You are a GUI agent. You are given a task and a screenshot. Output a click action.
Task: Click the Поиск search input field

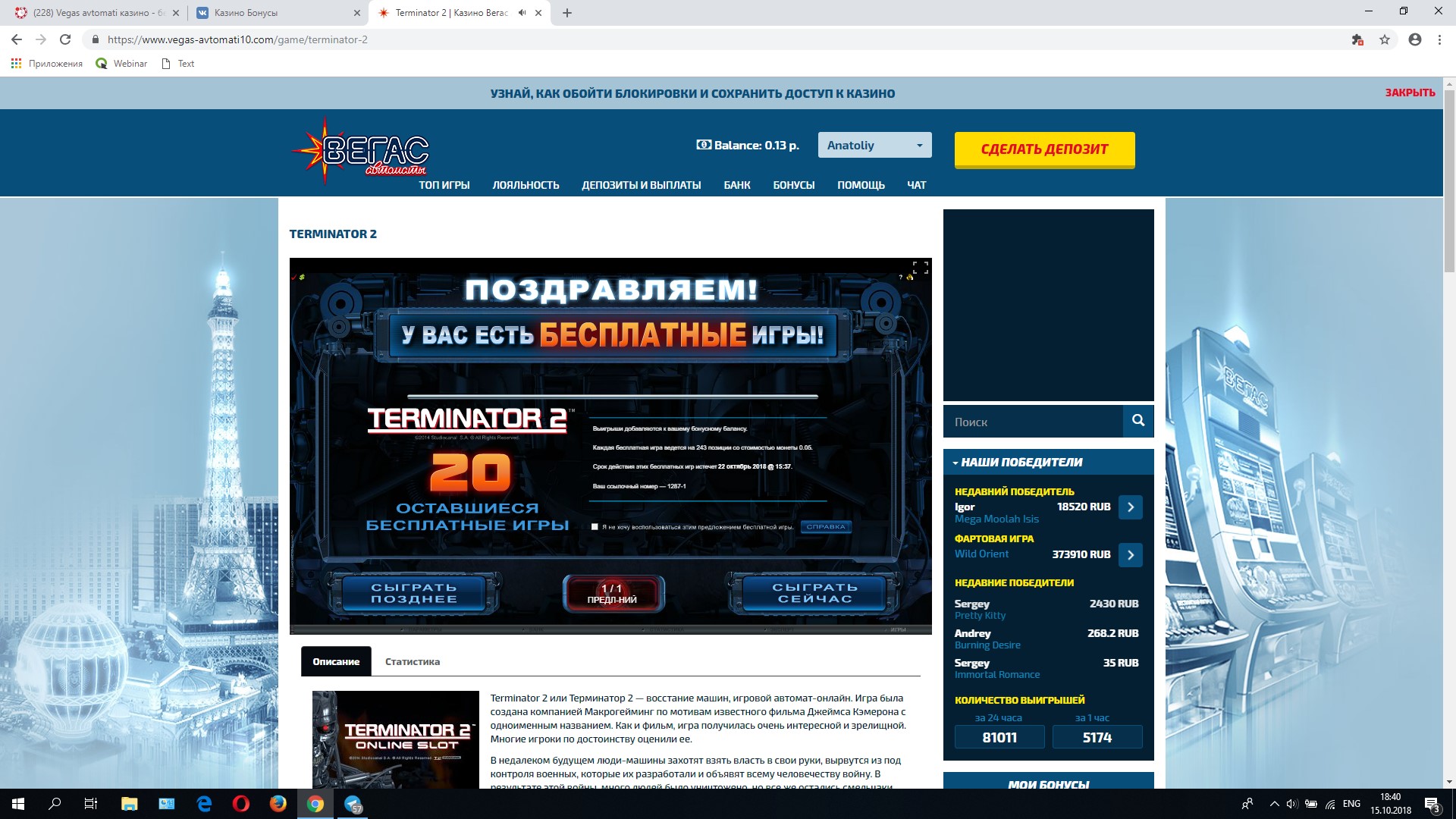click(1032, 422)
